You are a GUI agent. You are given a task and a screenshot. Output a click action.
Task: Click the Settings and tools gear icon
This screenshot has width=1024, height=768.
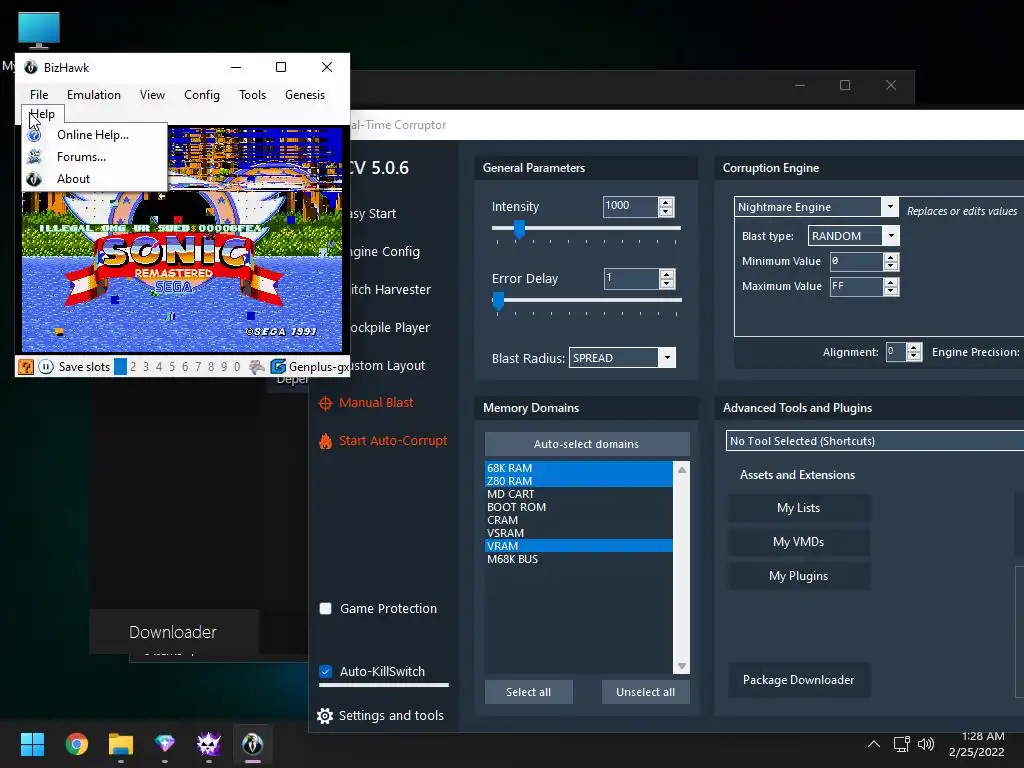[325, 716]
